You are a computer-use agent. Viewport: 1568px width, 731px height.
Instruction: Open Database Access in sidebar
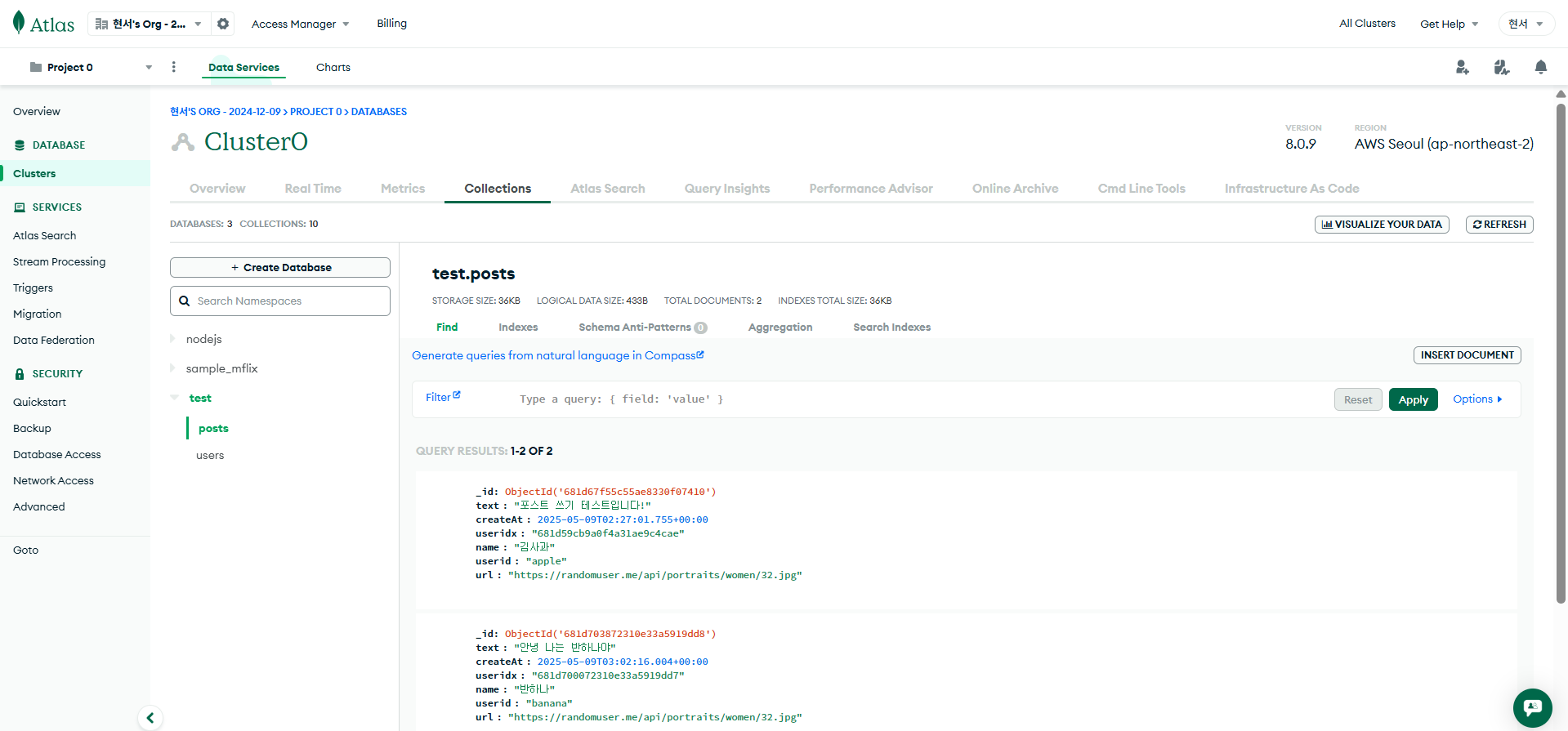pyautogui.click(x=56, y=454)
